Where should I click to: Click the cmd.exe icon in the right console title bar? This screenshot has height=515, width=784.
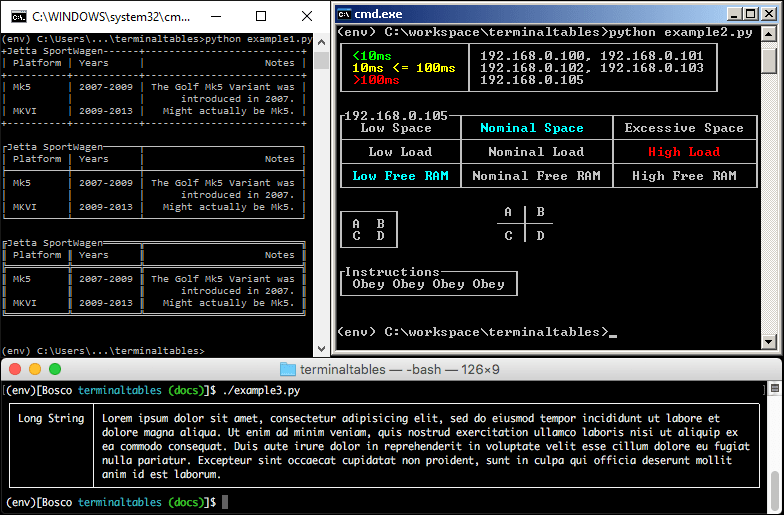(344, 14)
